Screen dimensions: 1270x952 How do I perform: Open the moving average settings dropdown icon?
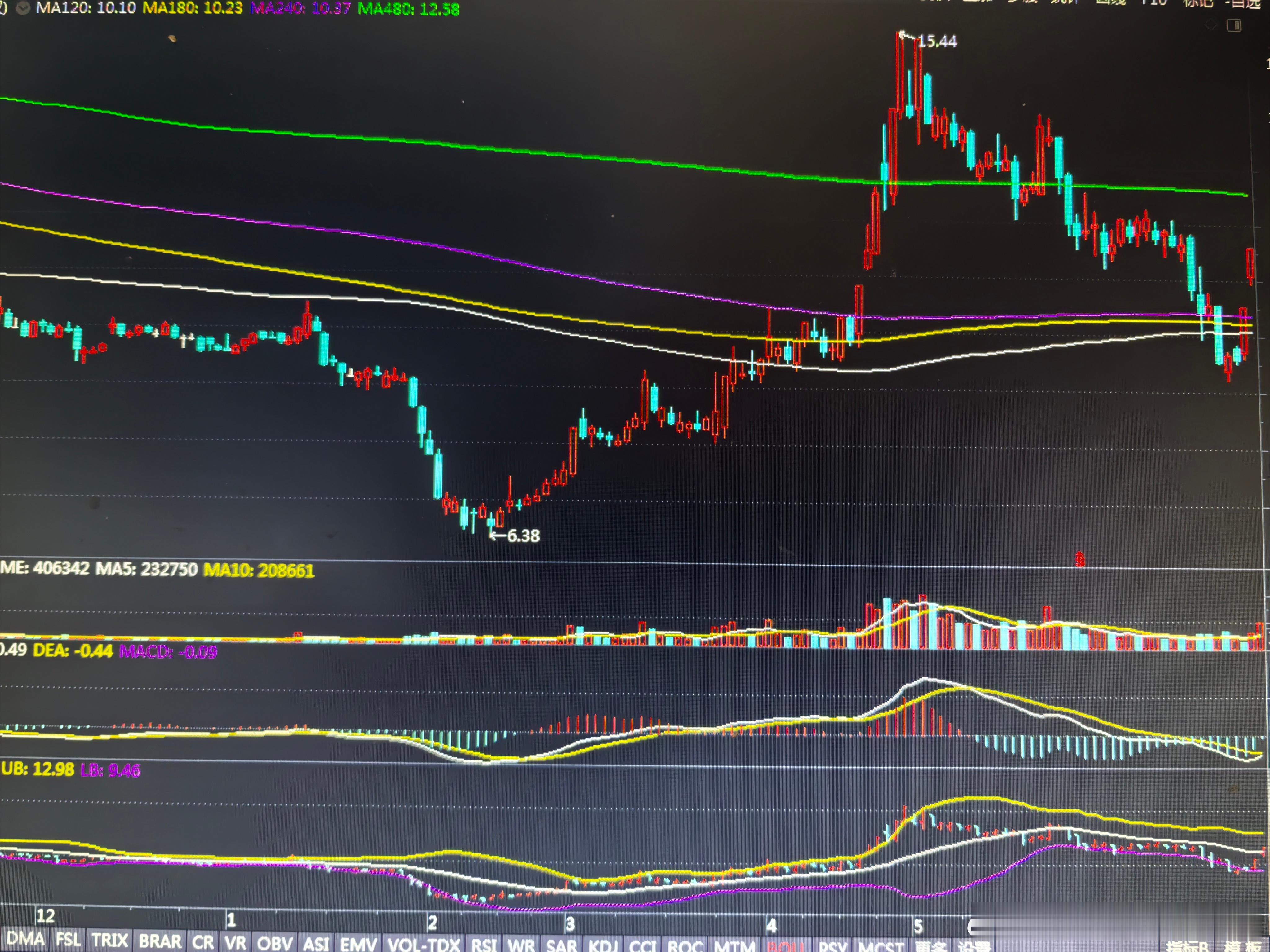click(23, 9)
